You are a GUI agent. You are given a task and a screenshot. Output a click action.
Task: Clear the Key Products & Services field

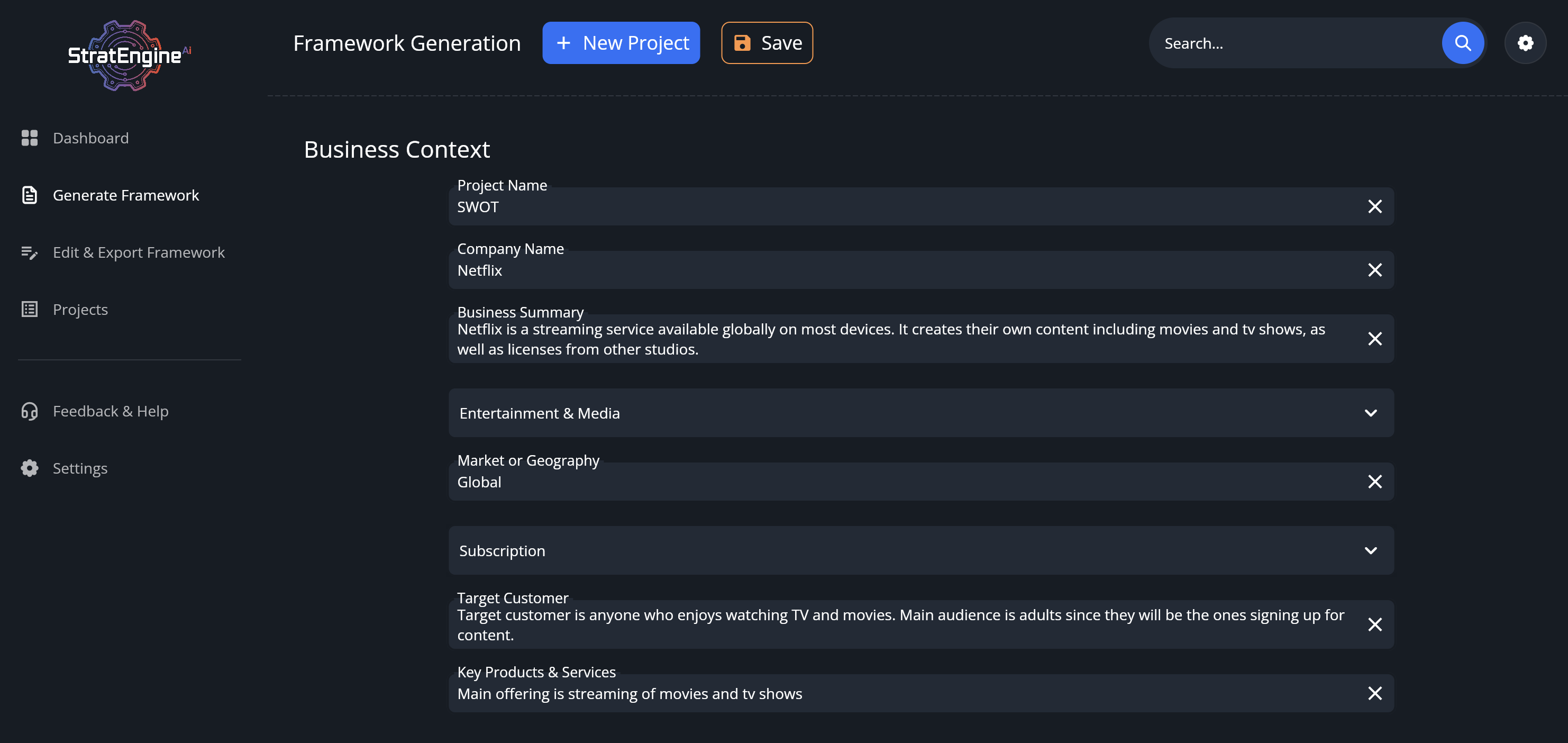1375,693
